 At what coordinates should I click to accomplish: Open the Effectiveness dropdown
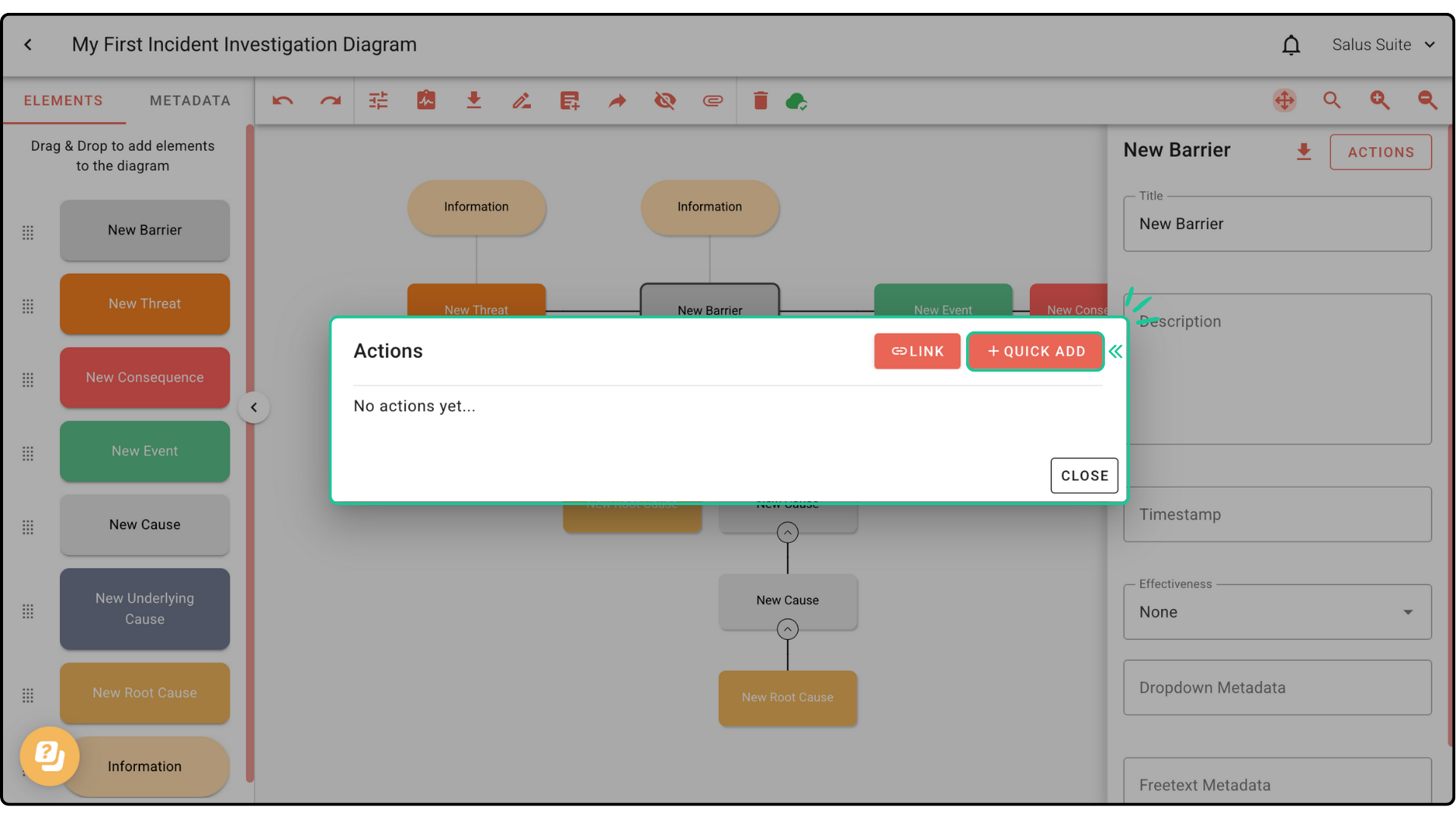coord(1277,612)
